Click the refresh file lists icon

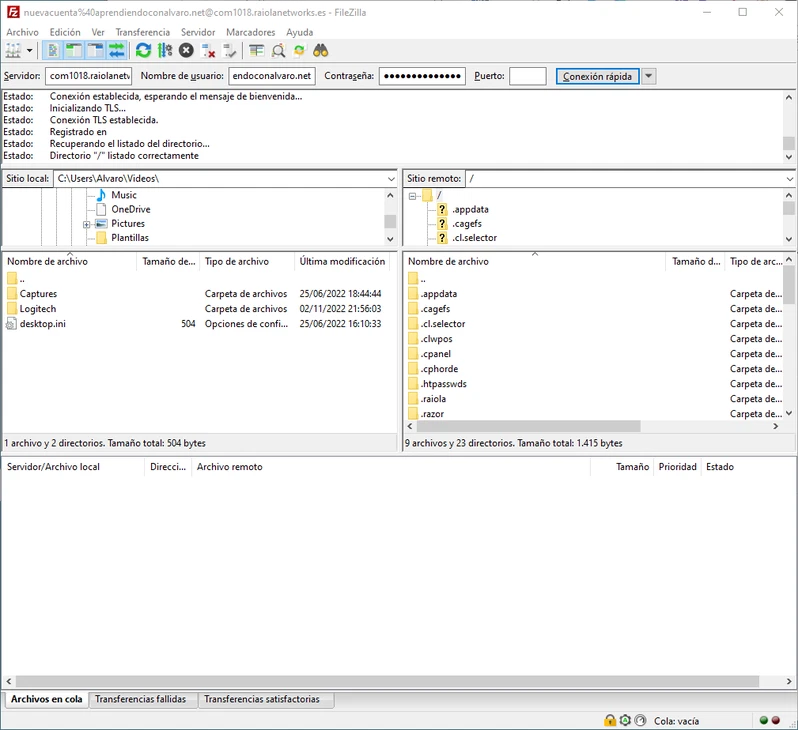143,51
